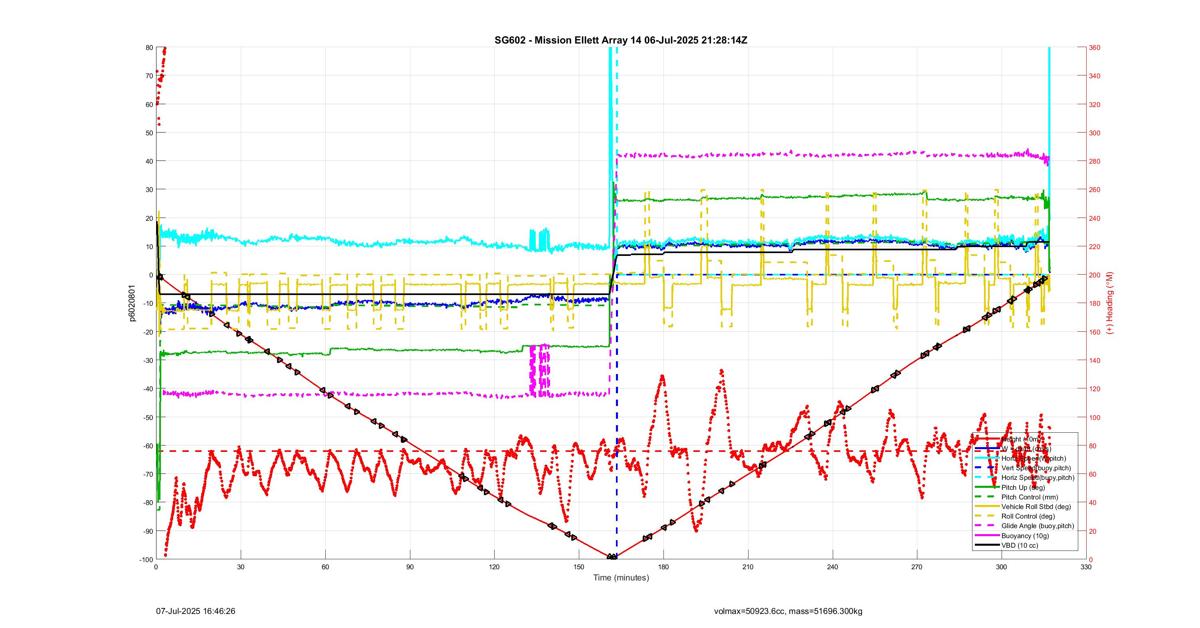Click 'Vert Speed (buoy,pitch)' legend entry

pyautogui.click(x=1036, y=468)
